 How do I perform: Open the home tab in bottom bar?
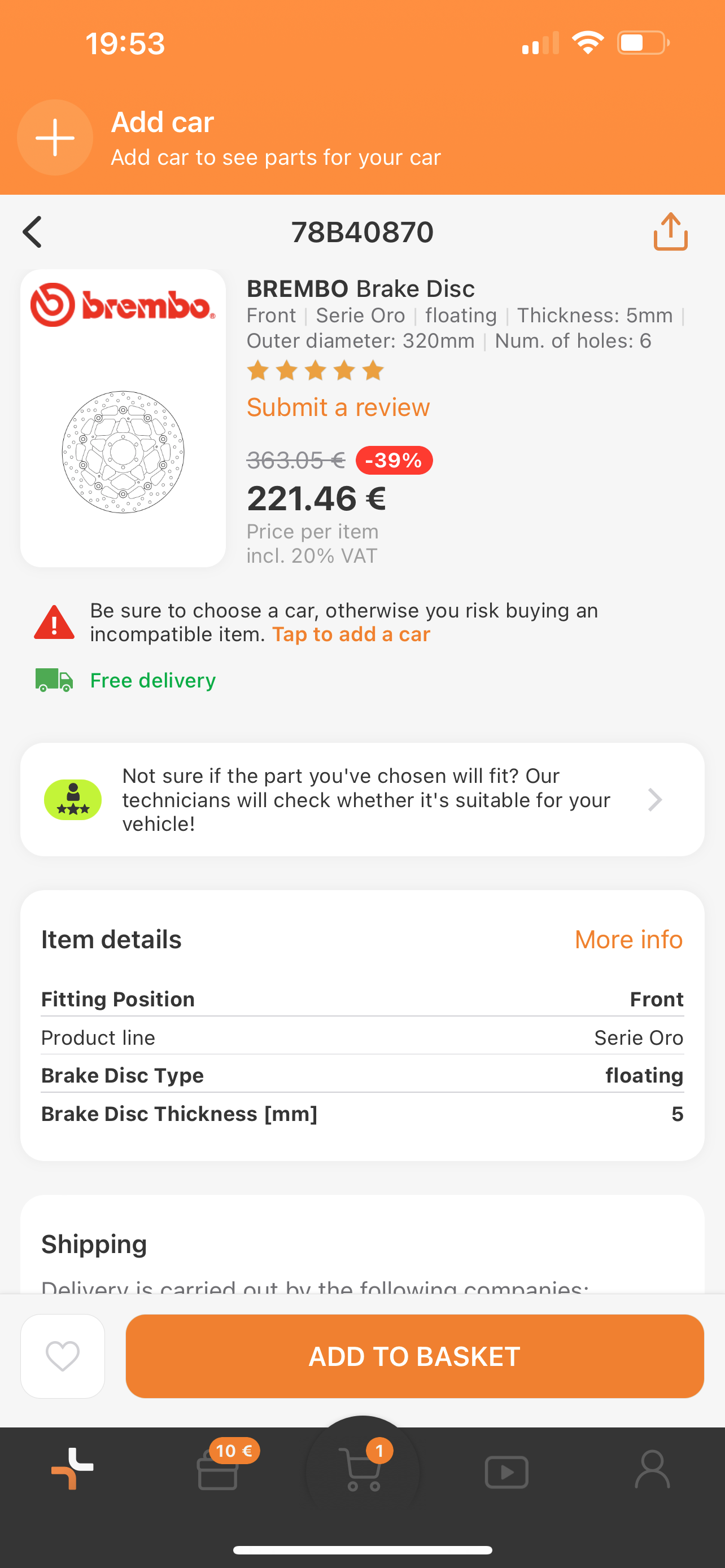pyautogui.click(x=72, y=1469)
